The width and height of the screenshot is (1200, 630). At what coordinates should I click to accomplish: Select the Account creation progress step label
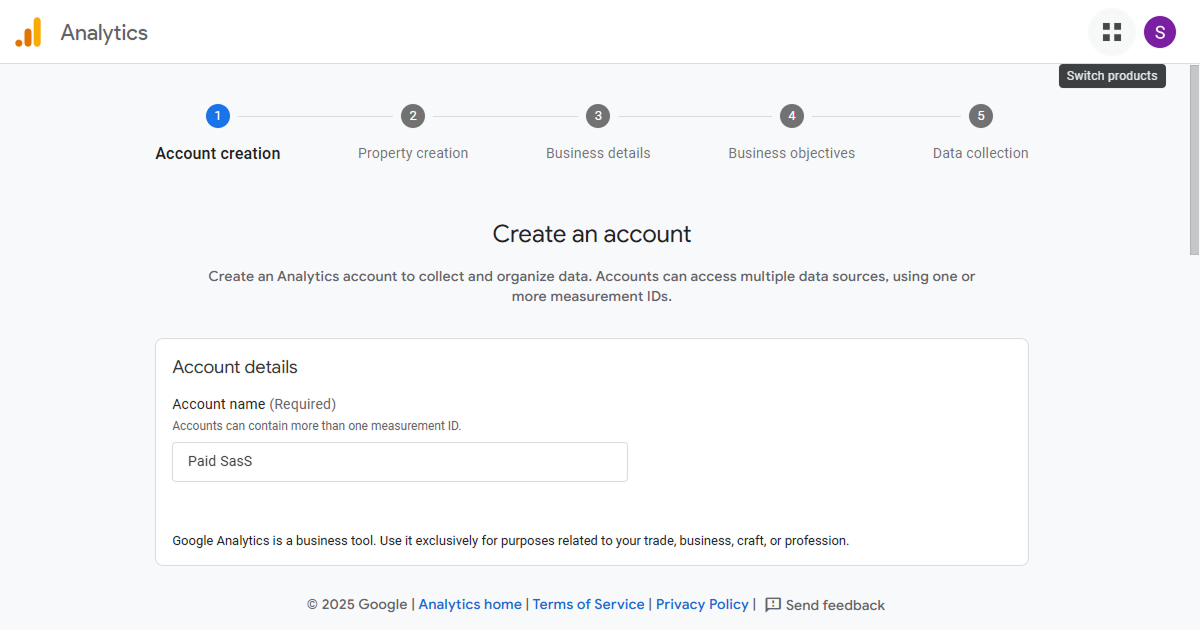point(218,152)
